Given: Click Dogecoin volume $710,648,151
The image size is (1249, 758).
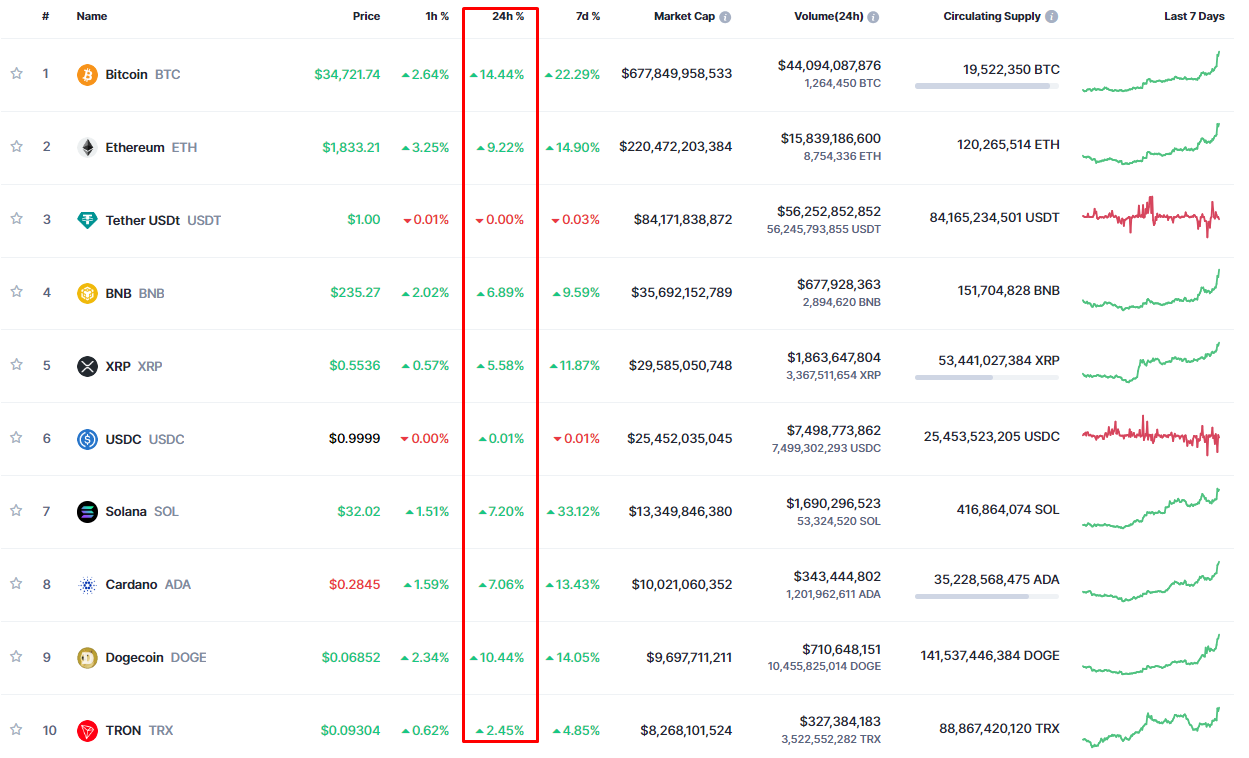Looking at the screenshot, I should [842, 650].
